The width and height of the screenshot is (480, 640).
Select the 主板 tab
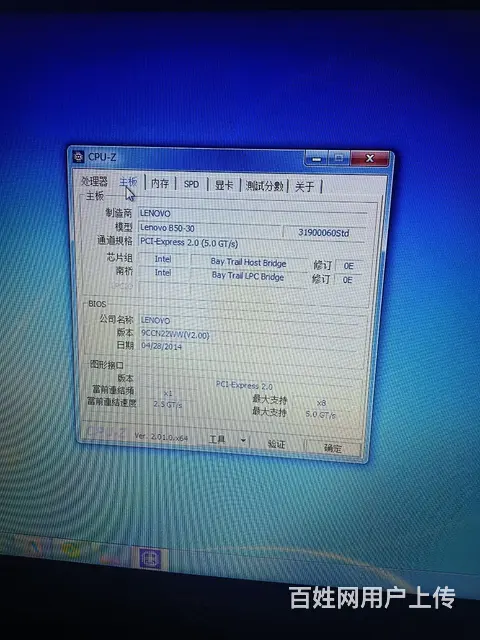[x=128, y=182]
